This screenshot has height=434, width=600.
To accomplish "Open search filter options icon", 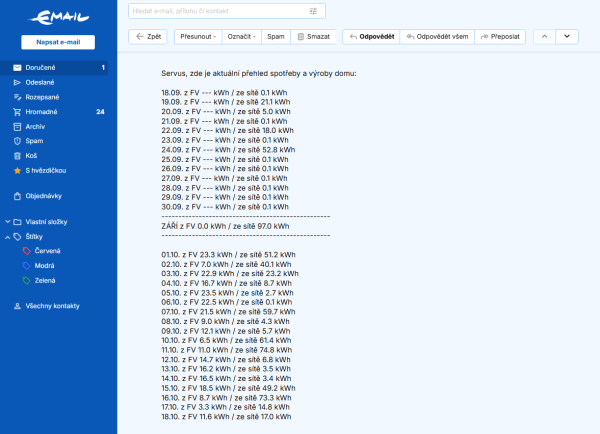I will (x=313, y=11).
